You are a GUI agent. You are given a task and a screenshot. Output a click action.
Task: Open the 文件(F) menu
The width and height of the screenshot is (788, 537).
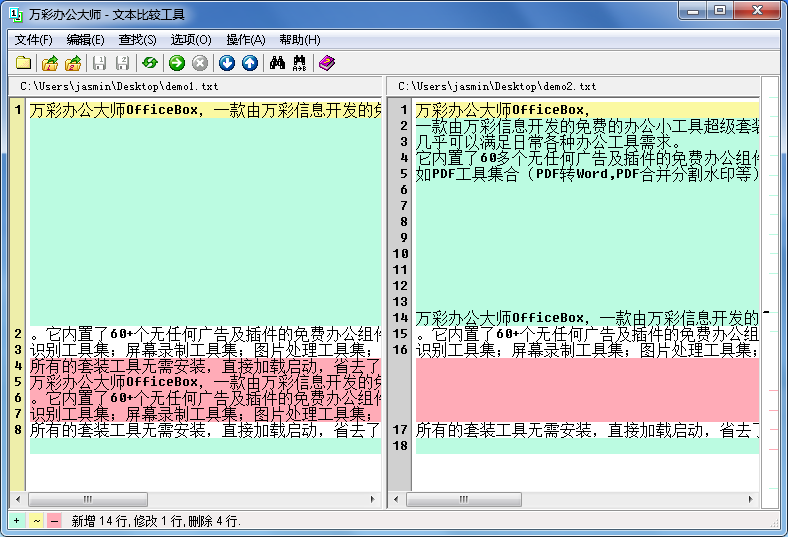[x=33, y=40]
